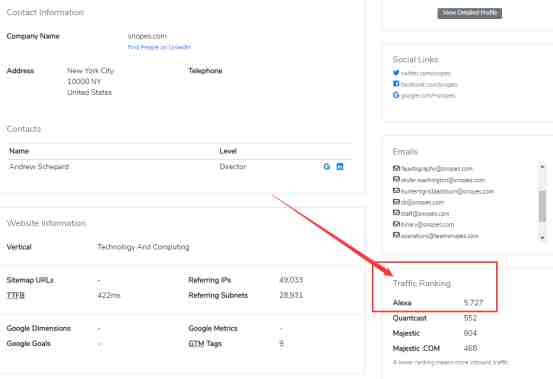Click the Technology And Computing vertical value

coord(143,247)
